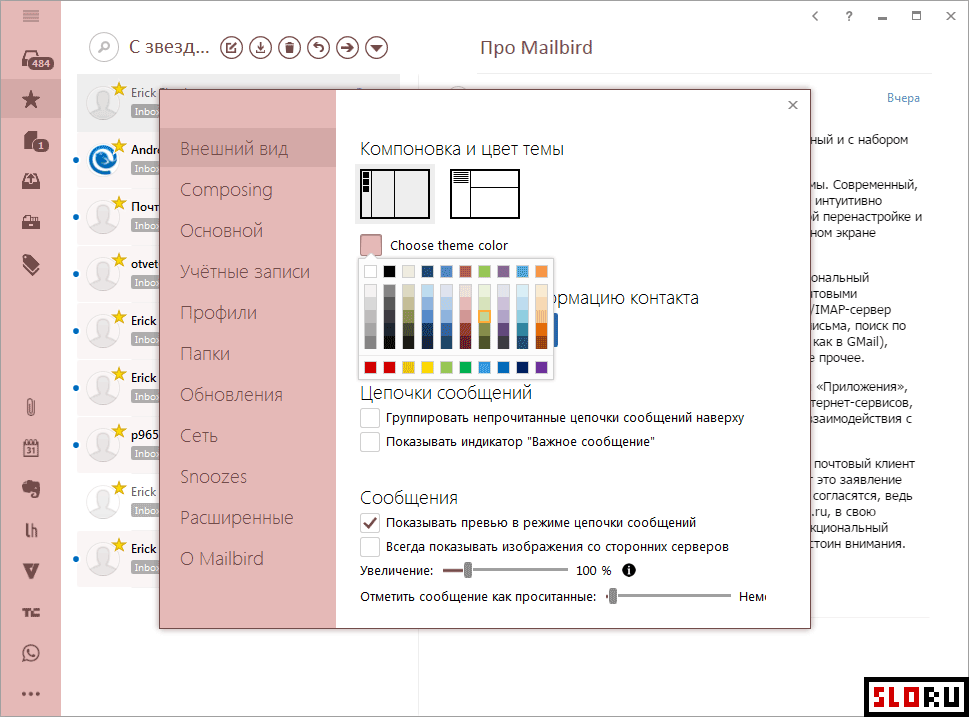Viewport: 969px width, 717px height.
Task: Enable Показывать индикатор "Важное сообщение" checkbox
Action: point(370,442)
